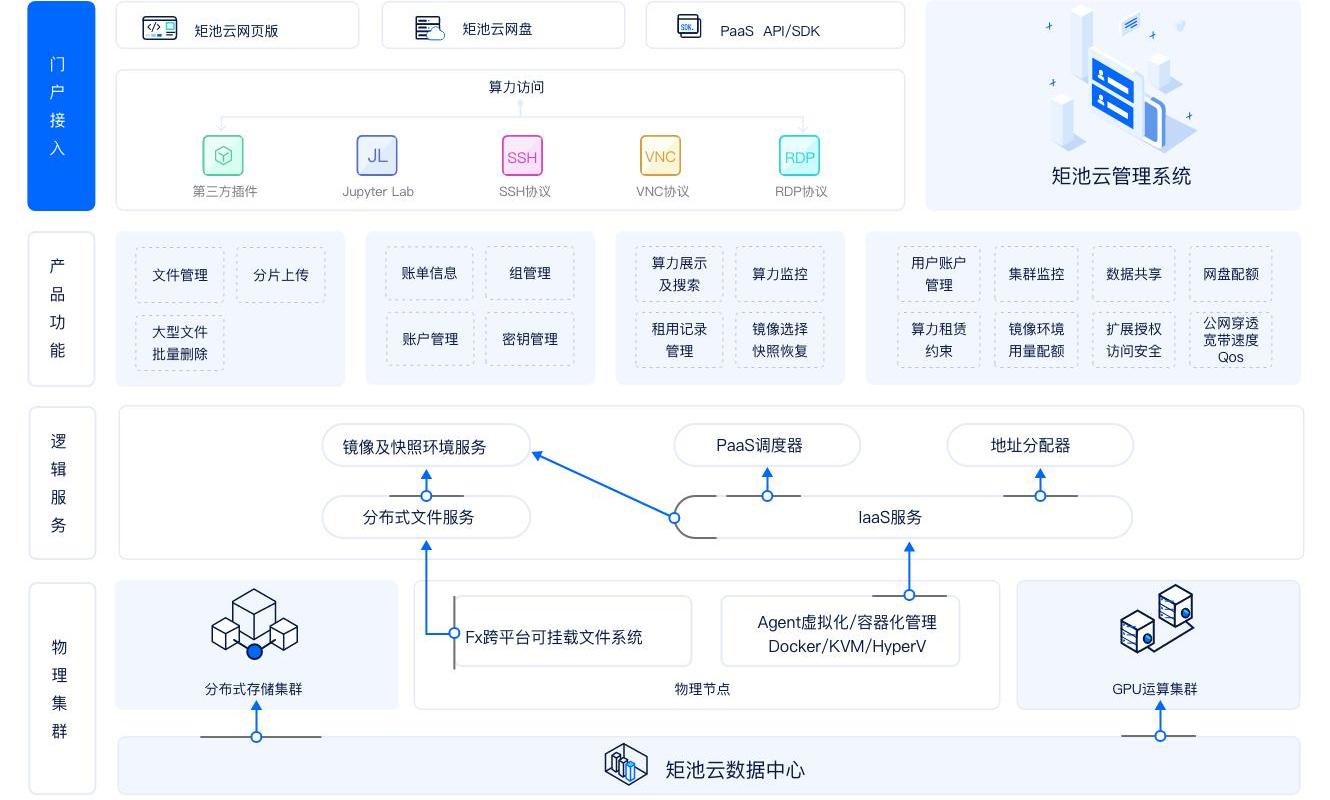The image size is (1330, 800).
Task: Select the PaaS API/SDK box
Action: (x=775, y=26)
